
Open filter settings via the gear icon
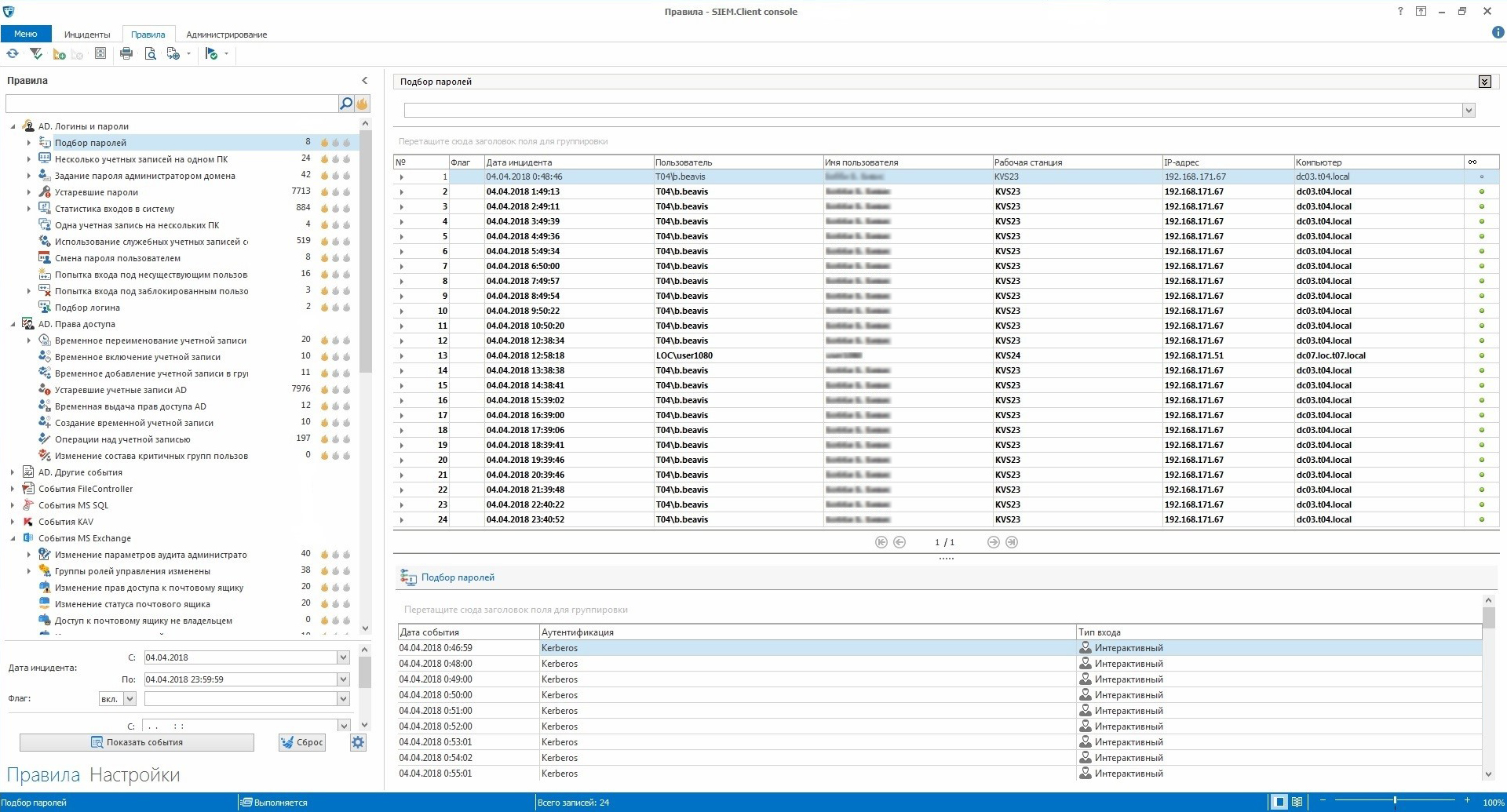(x=358, y=742)
